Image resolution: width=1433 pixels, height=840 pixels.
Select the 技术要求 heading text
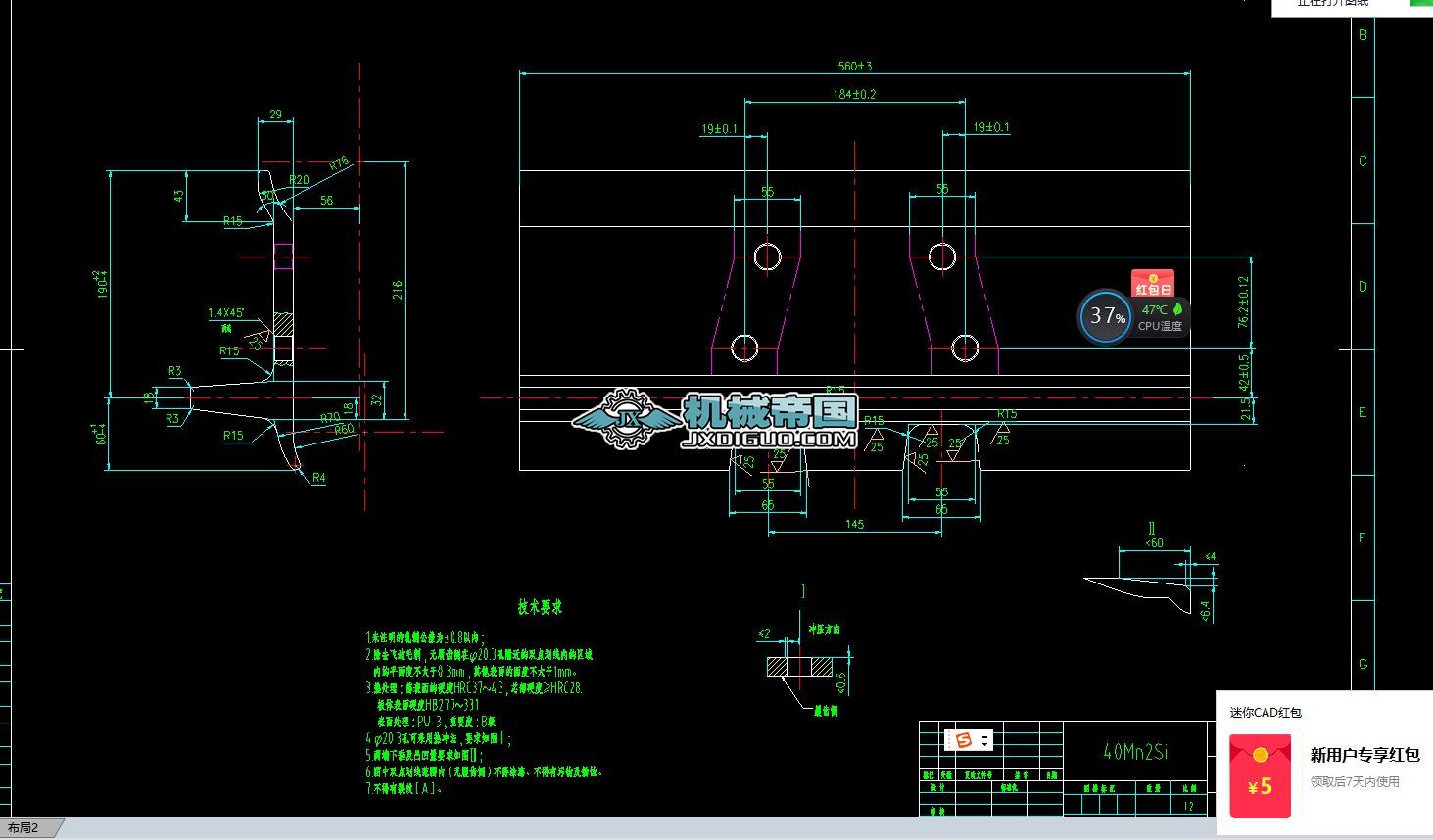(x=540, y=607)
